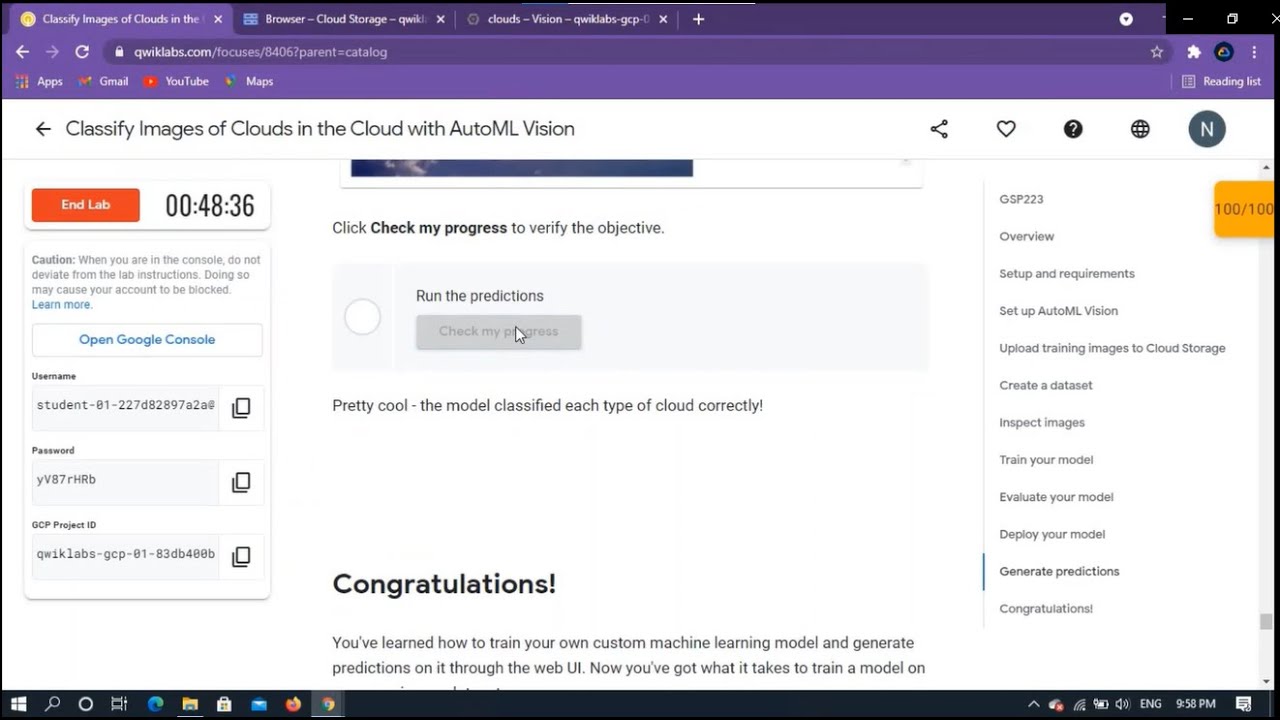This screenshot has width=1280, height=720.
Task: Go to Set up AutoML Vision section
Action: pos(1058,311)
